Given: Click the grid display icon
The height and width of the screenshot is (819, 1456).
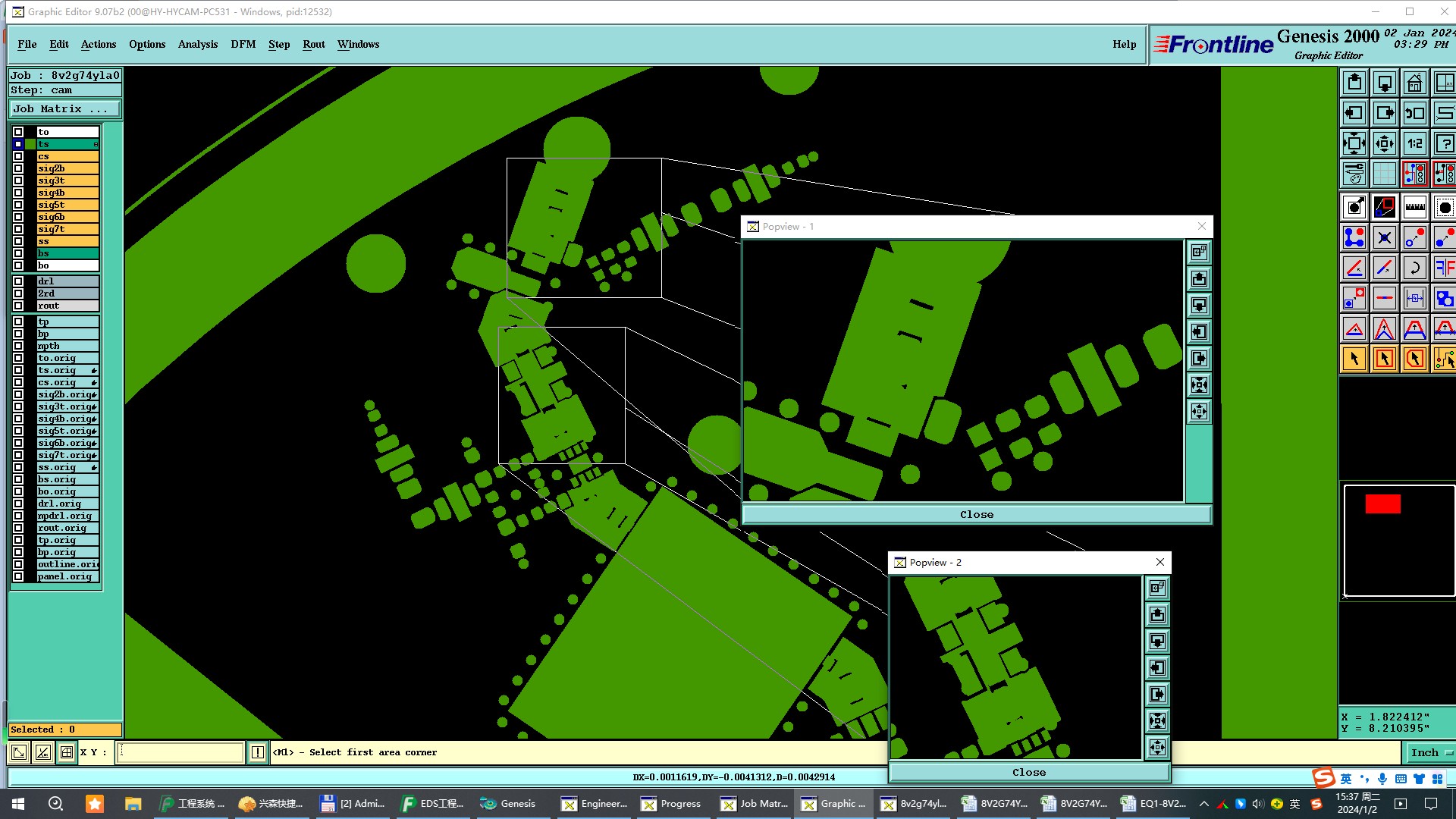Looking at the screenshot, I should [x=1384, y=174].
